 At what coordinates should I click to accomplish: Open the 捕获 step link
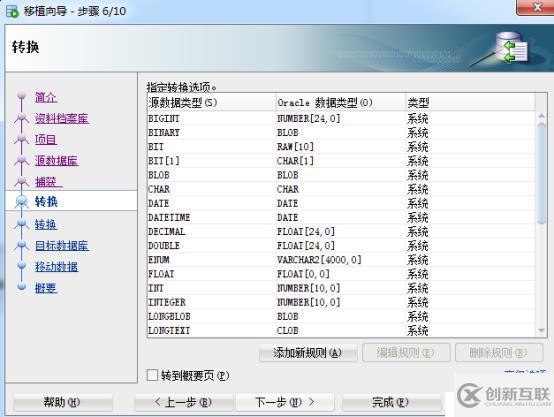point(48,182)
